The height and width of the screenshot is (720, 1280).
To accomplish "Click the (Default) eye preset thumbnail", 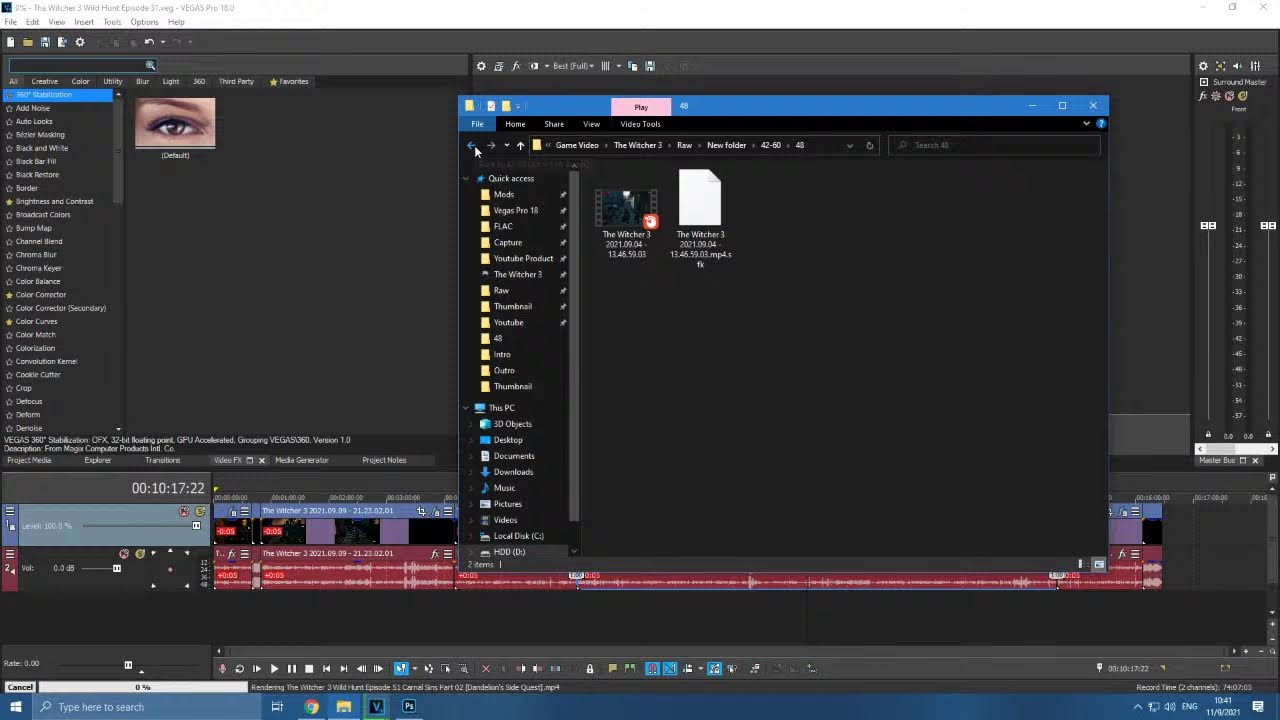I will pos(175,123).
